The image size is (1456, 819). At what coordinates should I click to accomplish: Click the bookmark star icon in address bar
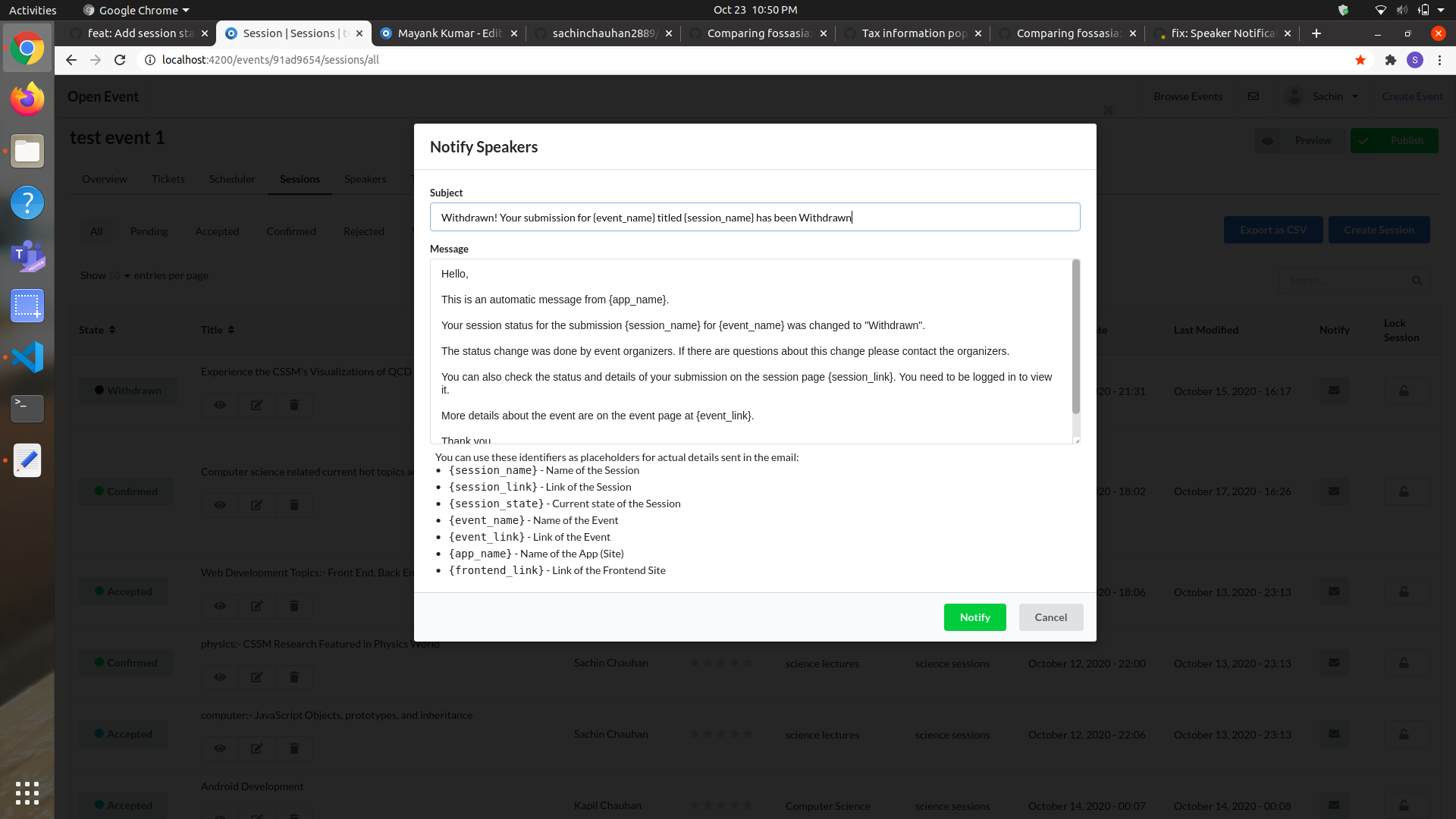[1360, 60]
